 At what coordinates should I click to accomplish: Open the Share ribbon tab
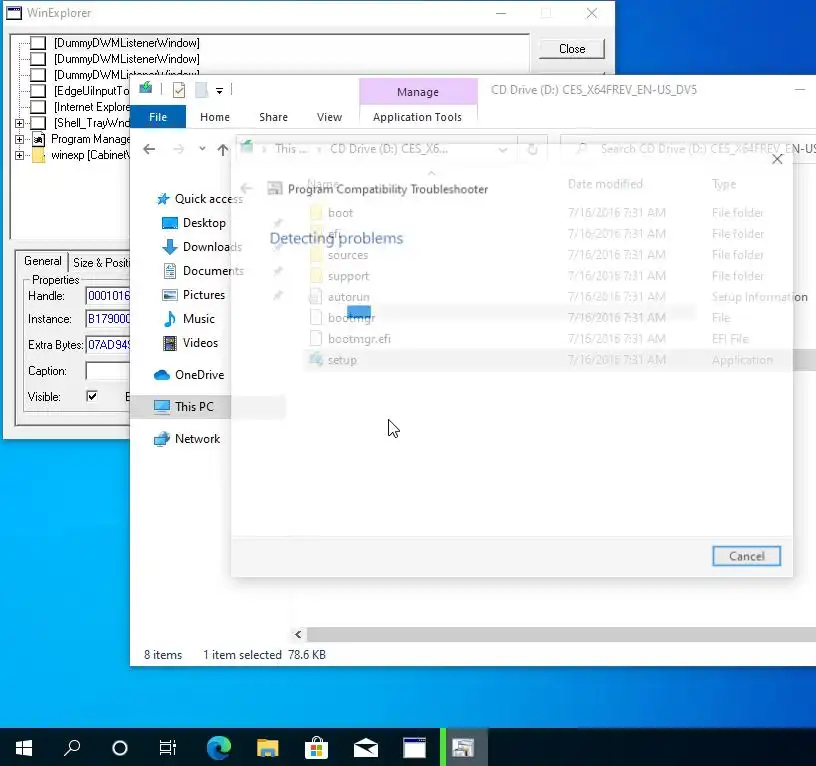[273, 117]
